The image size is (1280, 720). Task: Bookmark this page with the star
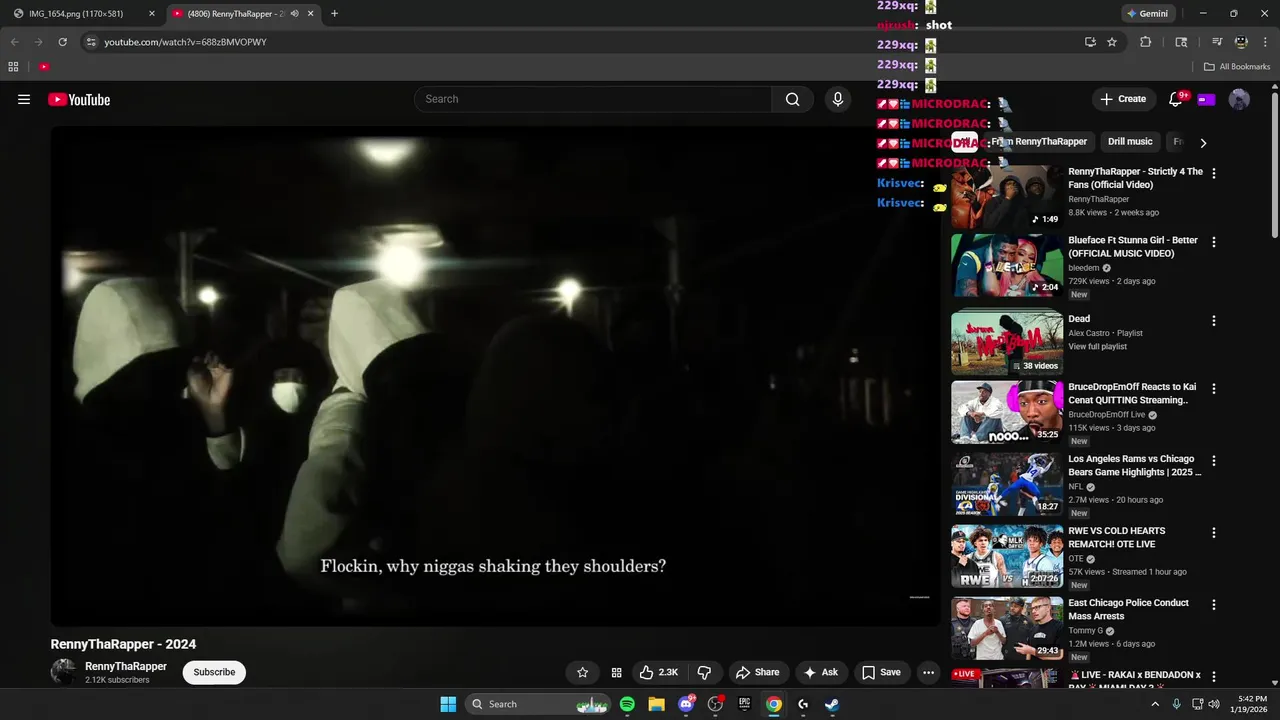coord(1112,42)
